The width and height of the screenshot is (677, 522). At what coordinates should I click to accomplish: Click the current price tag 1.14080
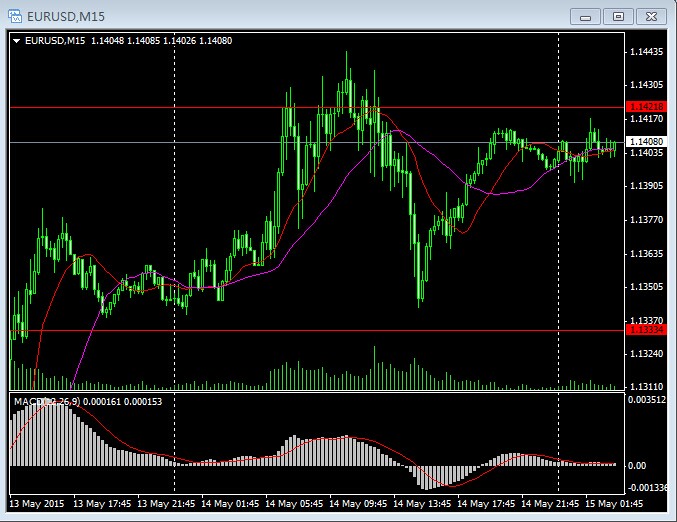pos(645,142)
